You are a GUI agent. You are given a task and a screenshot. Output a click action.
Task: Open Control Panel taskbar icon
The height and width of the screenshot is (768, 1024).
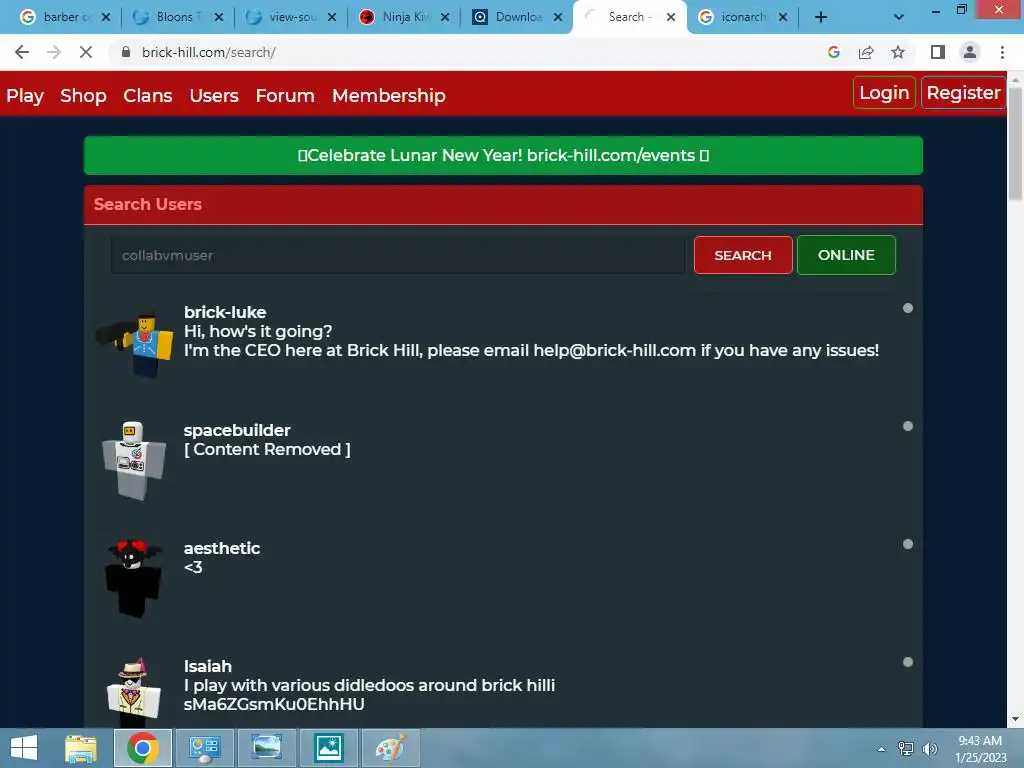tap(204, 748)
